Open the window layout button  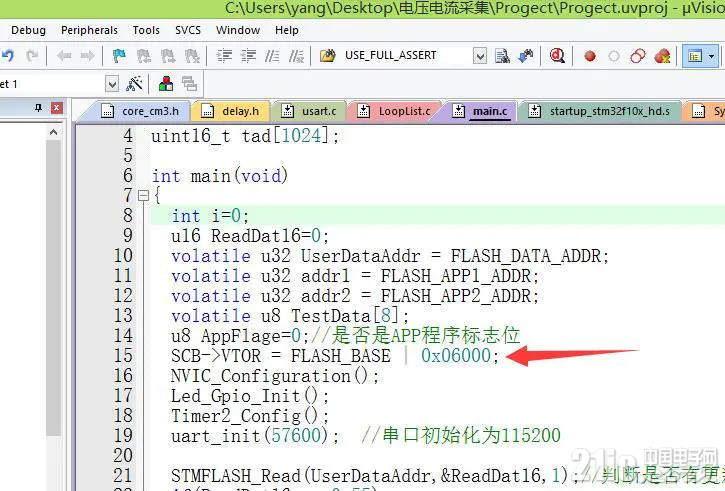coord(695,56)
